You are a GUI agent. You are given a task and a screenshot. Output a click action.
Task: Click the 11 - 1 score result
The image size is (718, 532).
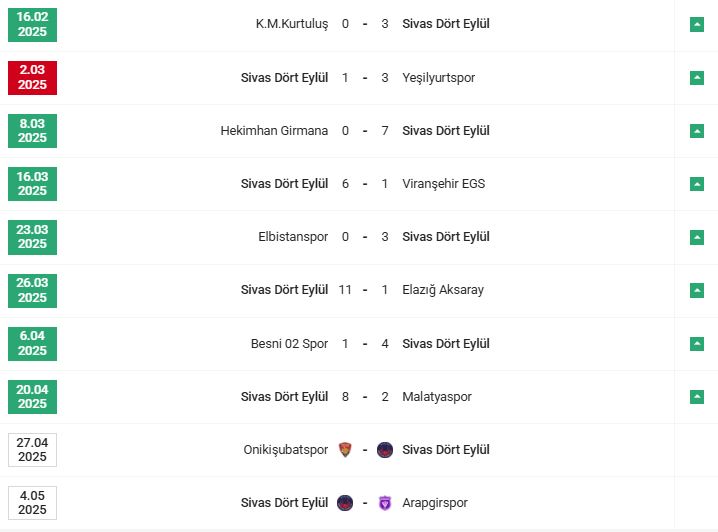pos(365,290)
